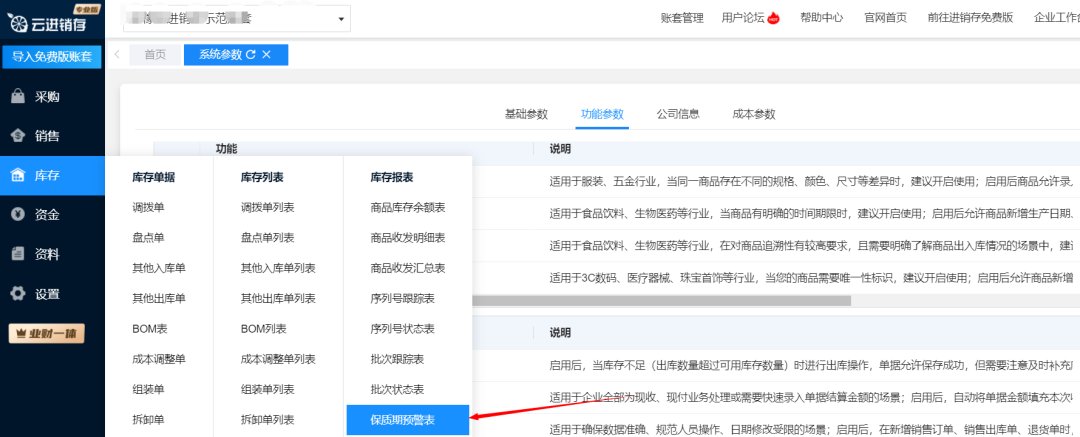The width and height of the screenshot is (1080, 437).
Task: Open 商品收发汇总表 report
Action: 408,268
